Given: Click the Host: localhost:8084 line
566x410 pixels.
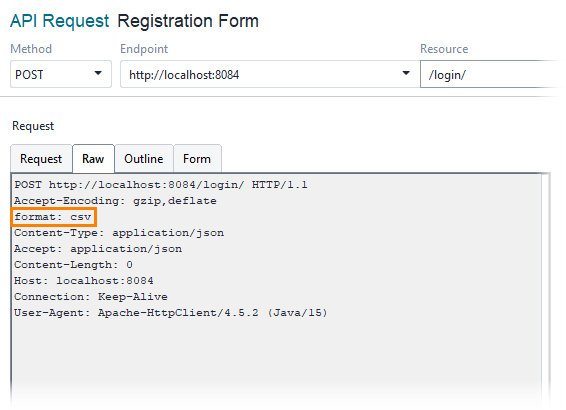Looking at the screenshot, I should (x=84, y=281).
